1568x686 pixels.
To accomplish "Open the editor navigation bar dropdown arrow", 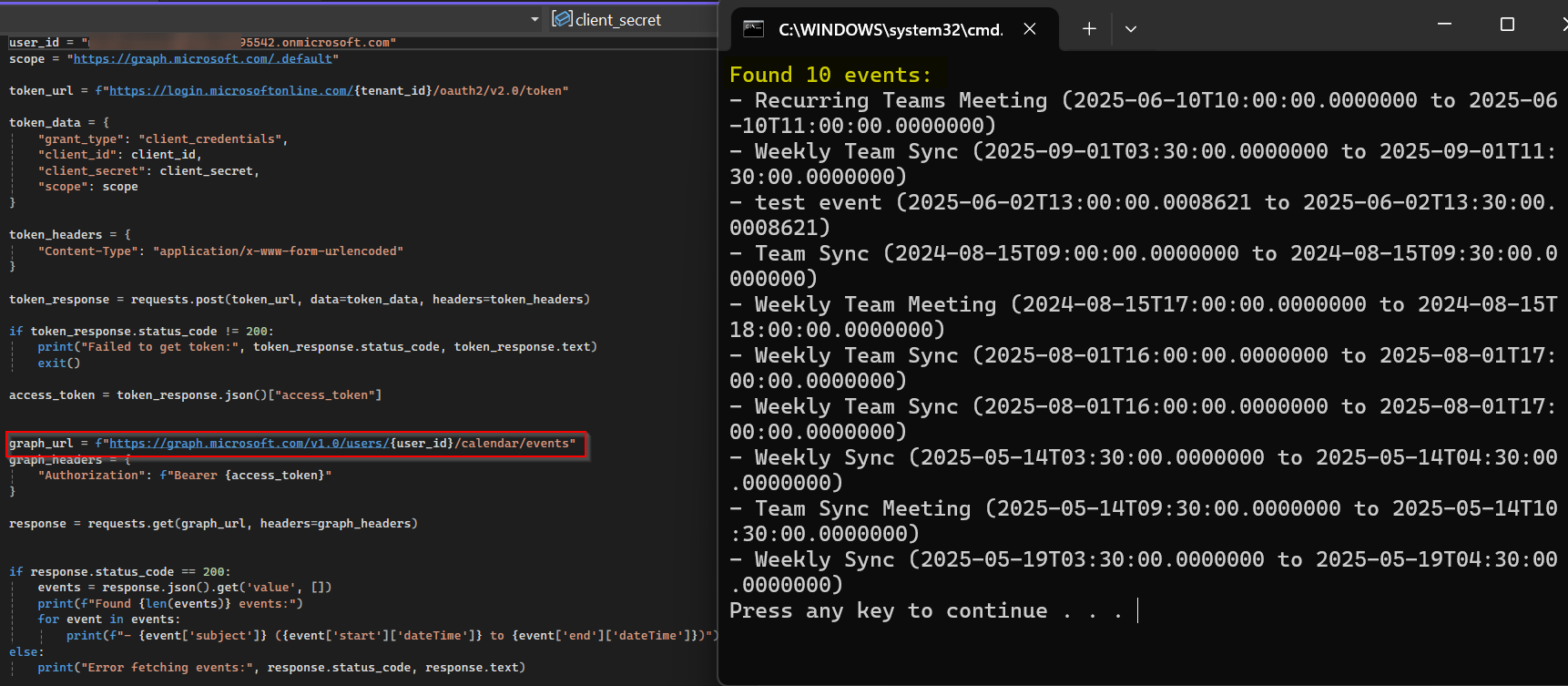I will tap(535, 19).
